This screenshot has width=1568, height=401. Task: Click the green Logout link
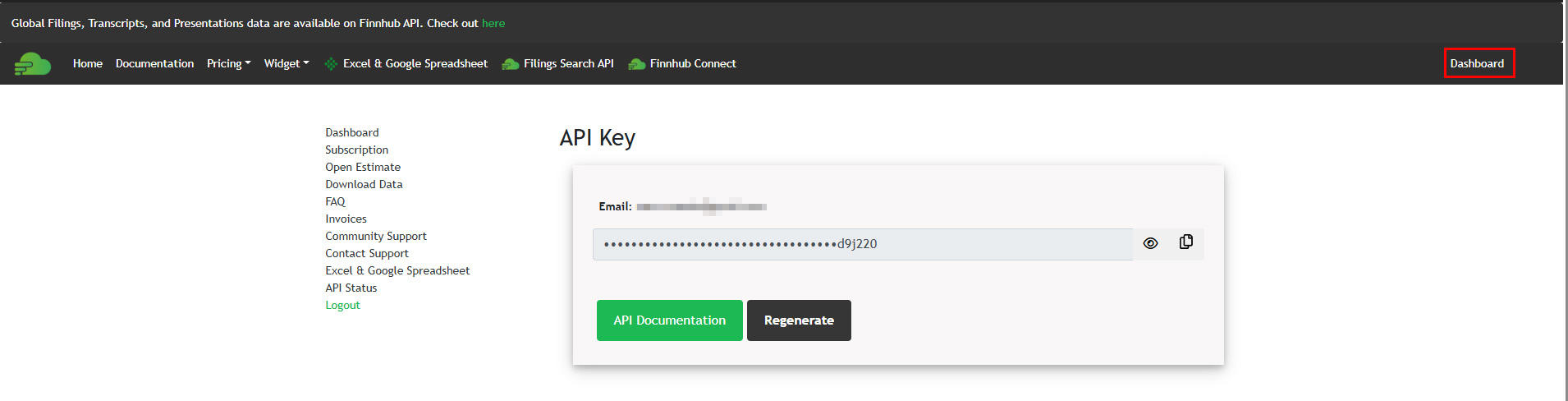coord(342,305)
